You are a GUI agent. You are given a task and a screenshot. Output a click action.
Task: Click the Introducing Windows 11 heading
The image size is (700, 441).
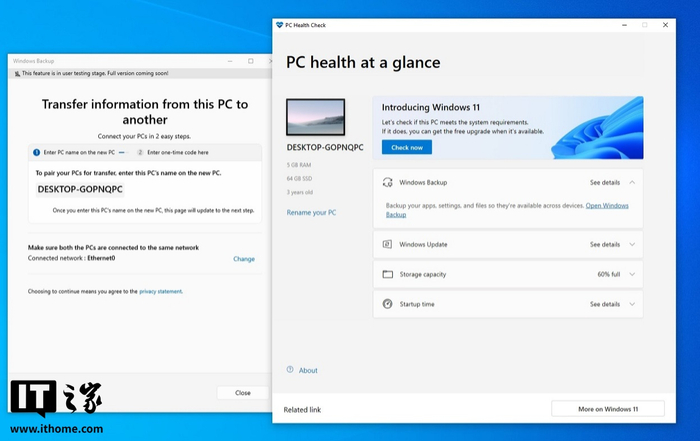pyautogui.click(x=430, y=107)
